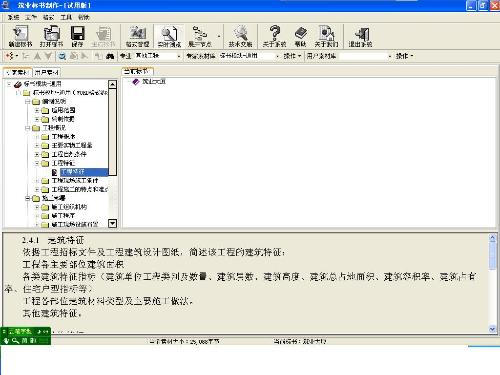Image resolution: width=500 pixels, height=375 pixels.
Task: Click the magnifier on the green floating bar
Action: 15,341
